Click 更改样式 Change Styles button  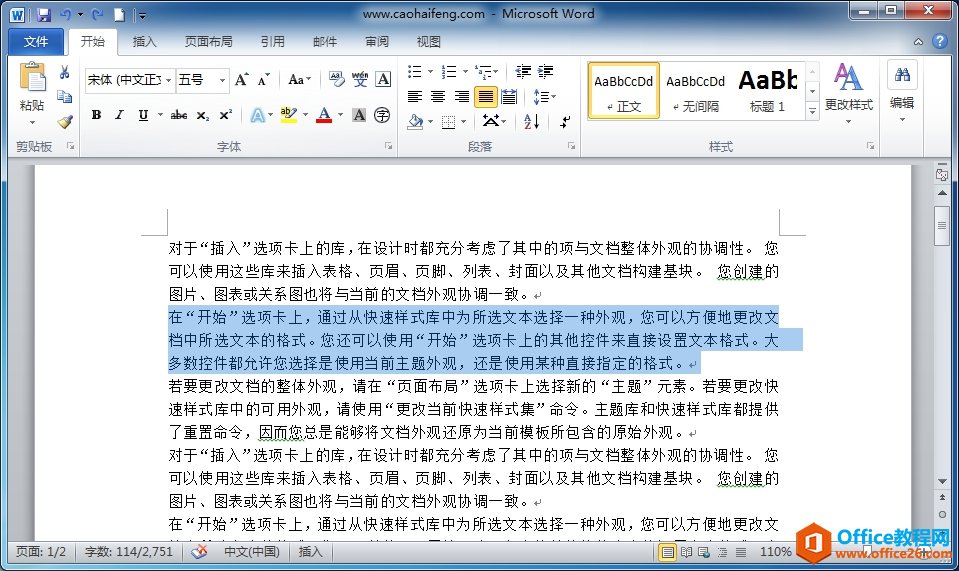pyautogui.click(x=848, y=94)
